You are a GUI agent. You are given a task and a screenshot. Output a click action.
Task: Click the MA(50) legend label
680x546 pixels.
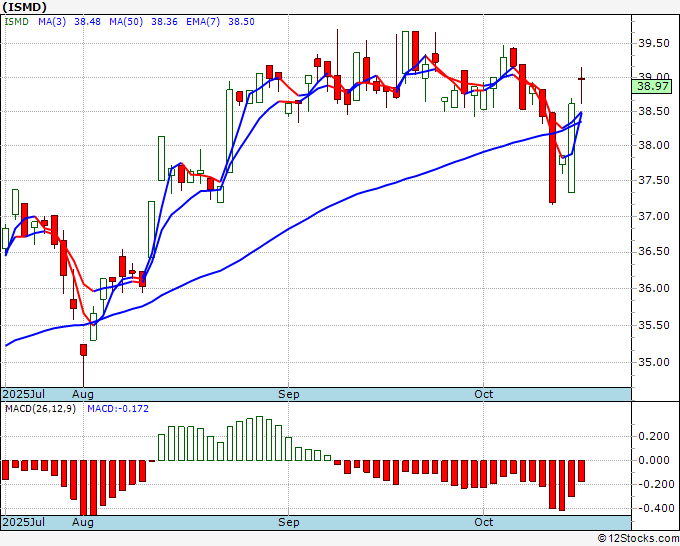click(x=126, y=22)
